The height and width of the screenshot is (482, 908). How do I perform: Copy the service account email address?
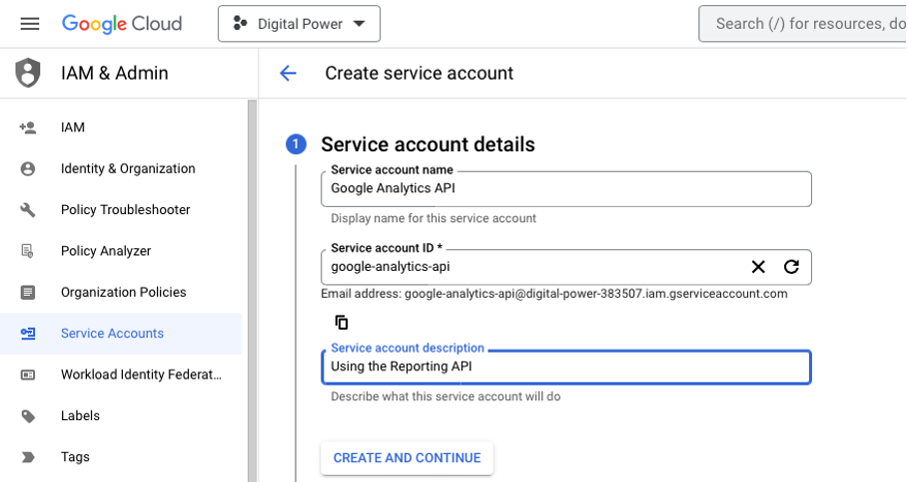342,322
